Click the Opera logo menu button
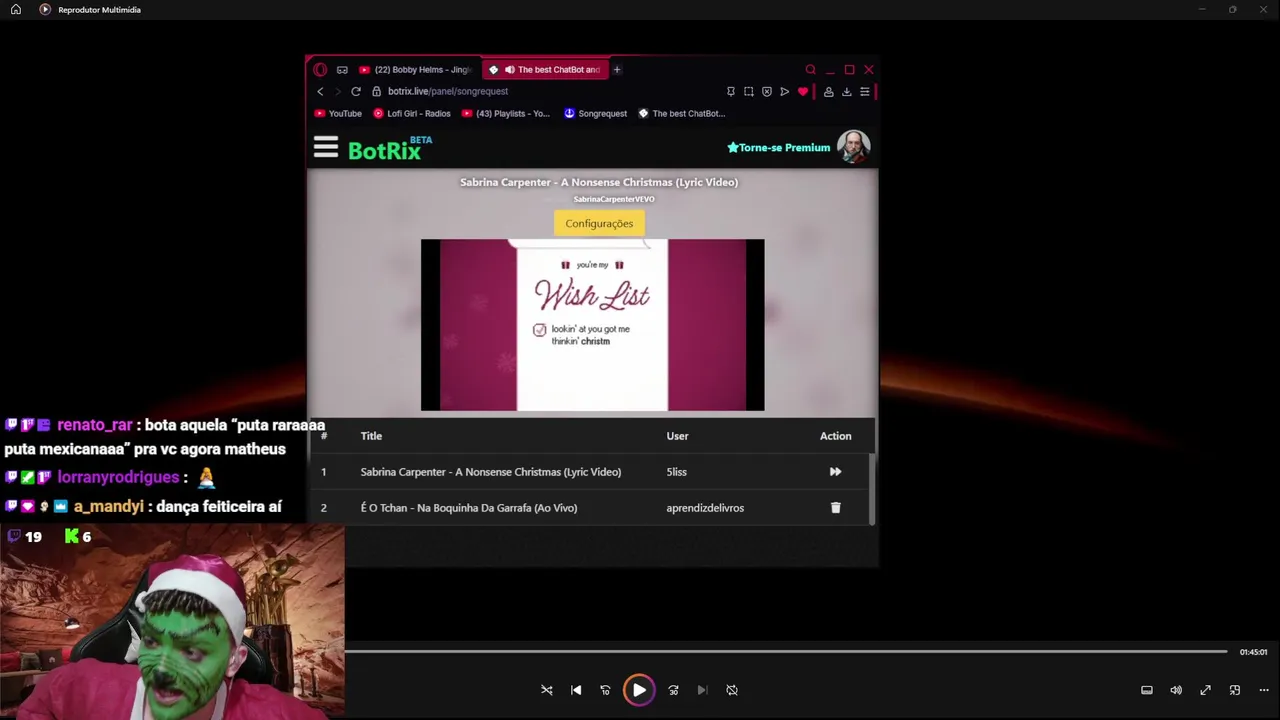 tap(320, 70)
